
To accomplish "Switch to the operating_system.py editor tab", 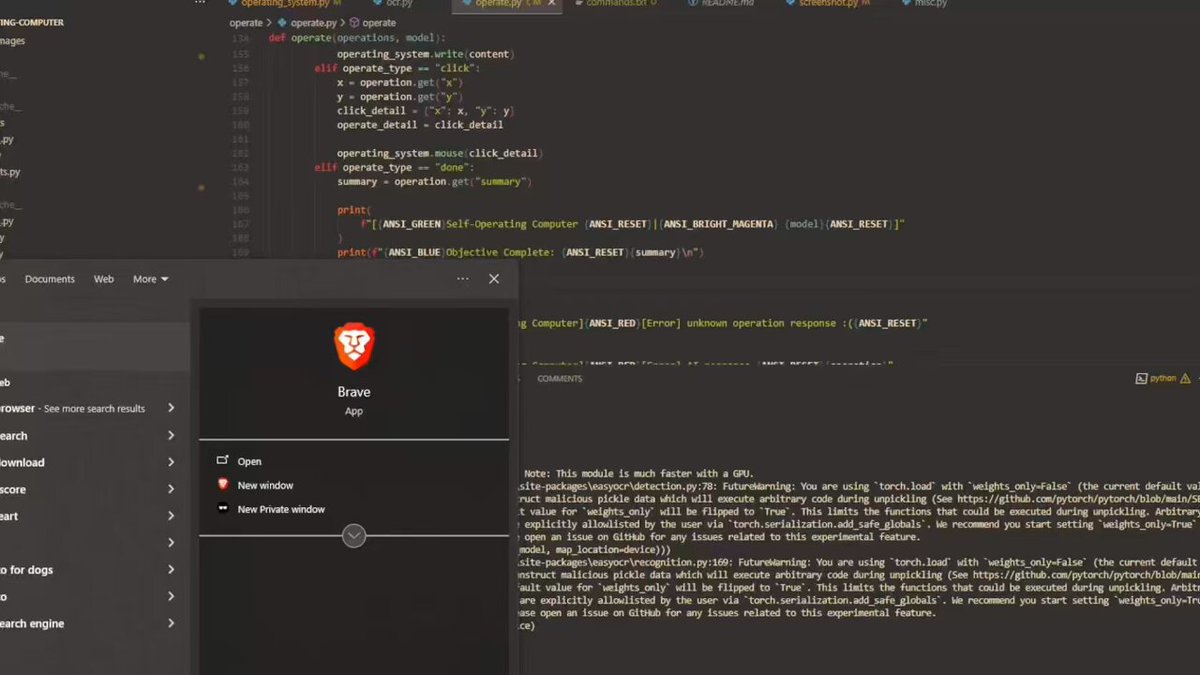I will click(285, 4).
